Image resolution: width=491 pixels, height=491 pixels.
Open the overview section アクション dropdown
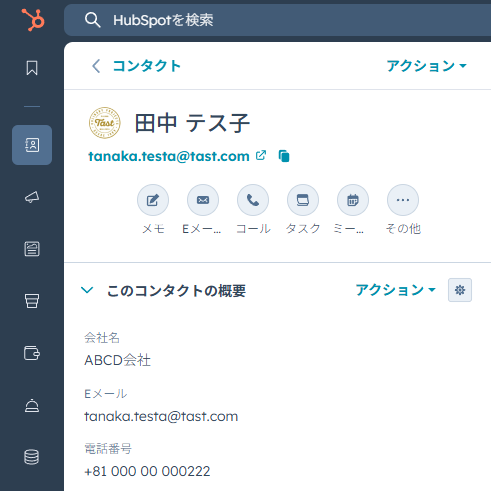coord(396,290)
